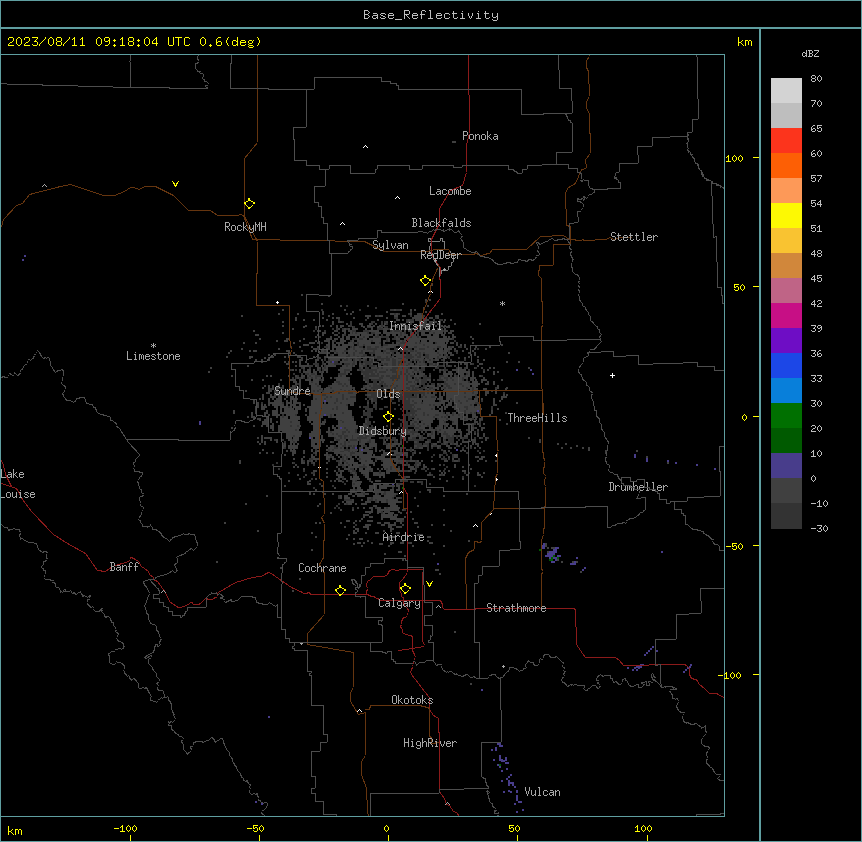Viewport: 862px width, 842px height.
Task: Select the purple swatch below 39 dBZ
Action: point(786,341)
